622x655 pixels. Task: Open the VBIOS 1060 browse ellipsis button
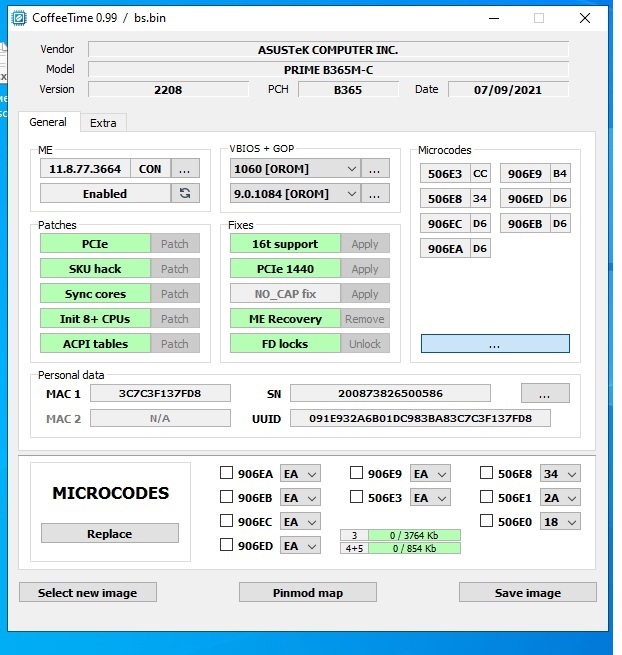375,169
